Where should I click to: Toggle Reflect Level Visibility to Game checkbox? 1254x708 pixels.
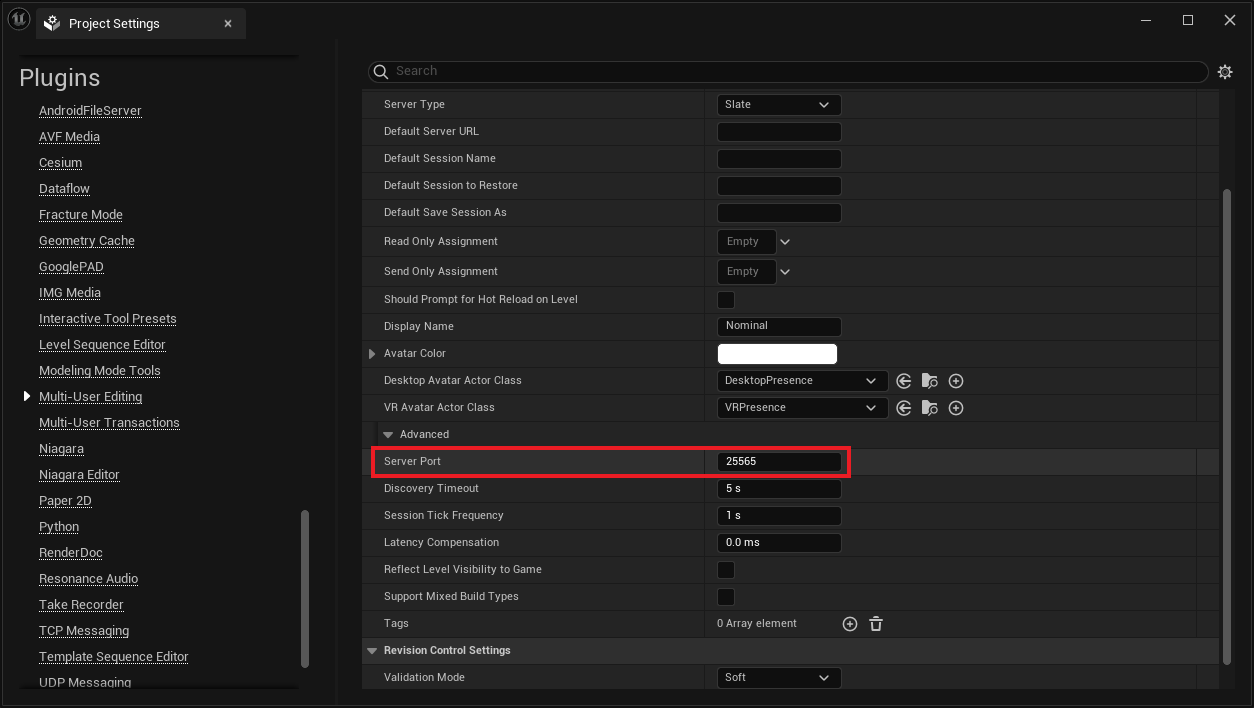726,570
